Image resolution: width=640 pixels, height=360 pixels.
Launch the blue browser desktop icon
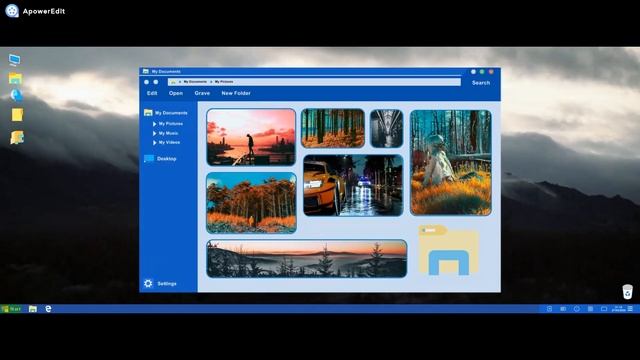coord(16,95)
